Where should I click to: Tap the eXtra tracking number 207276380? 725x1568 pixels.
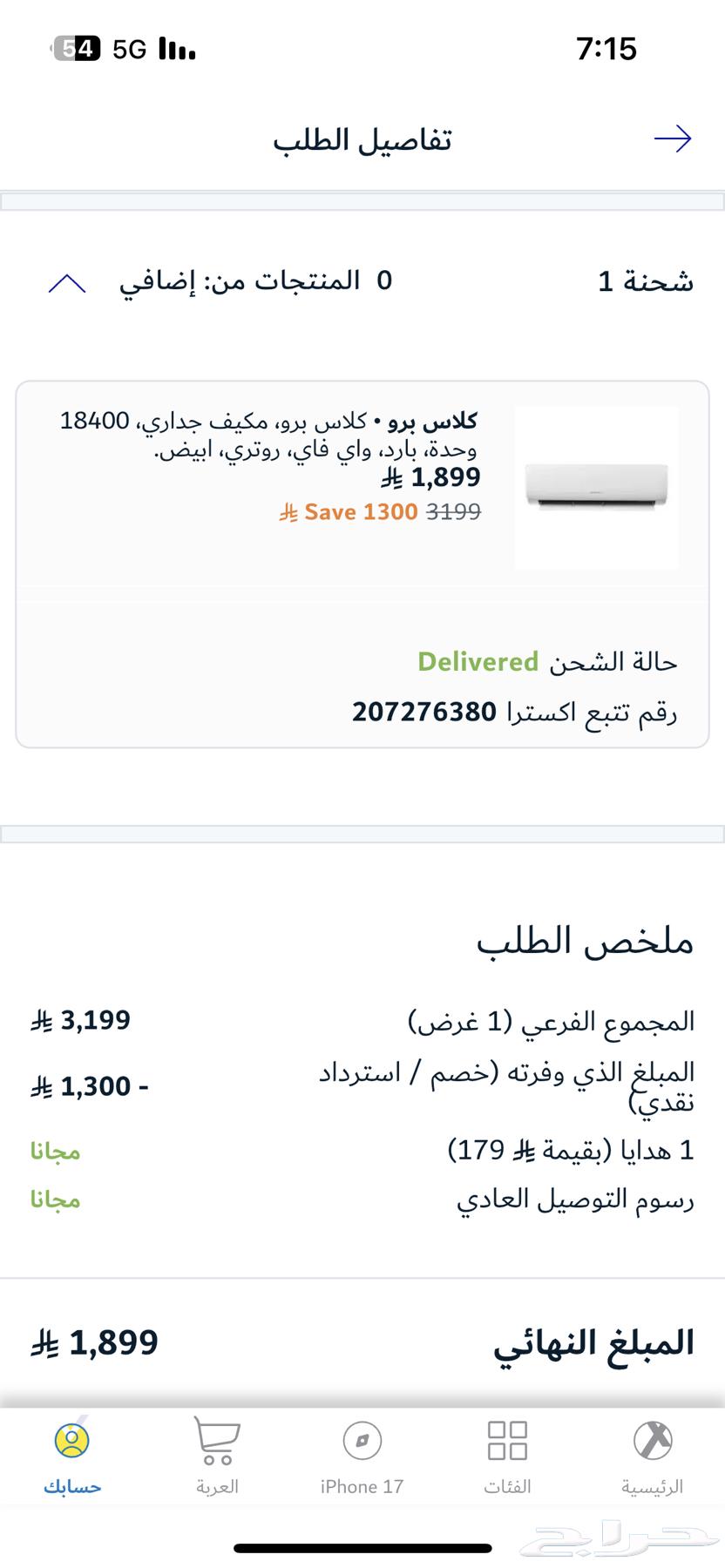point(424,713)
